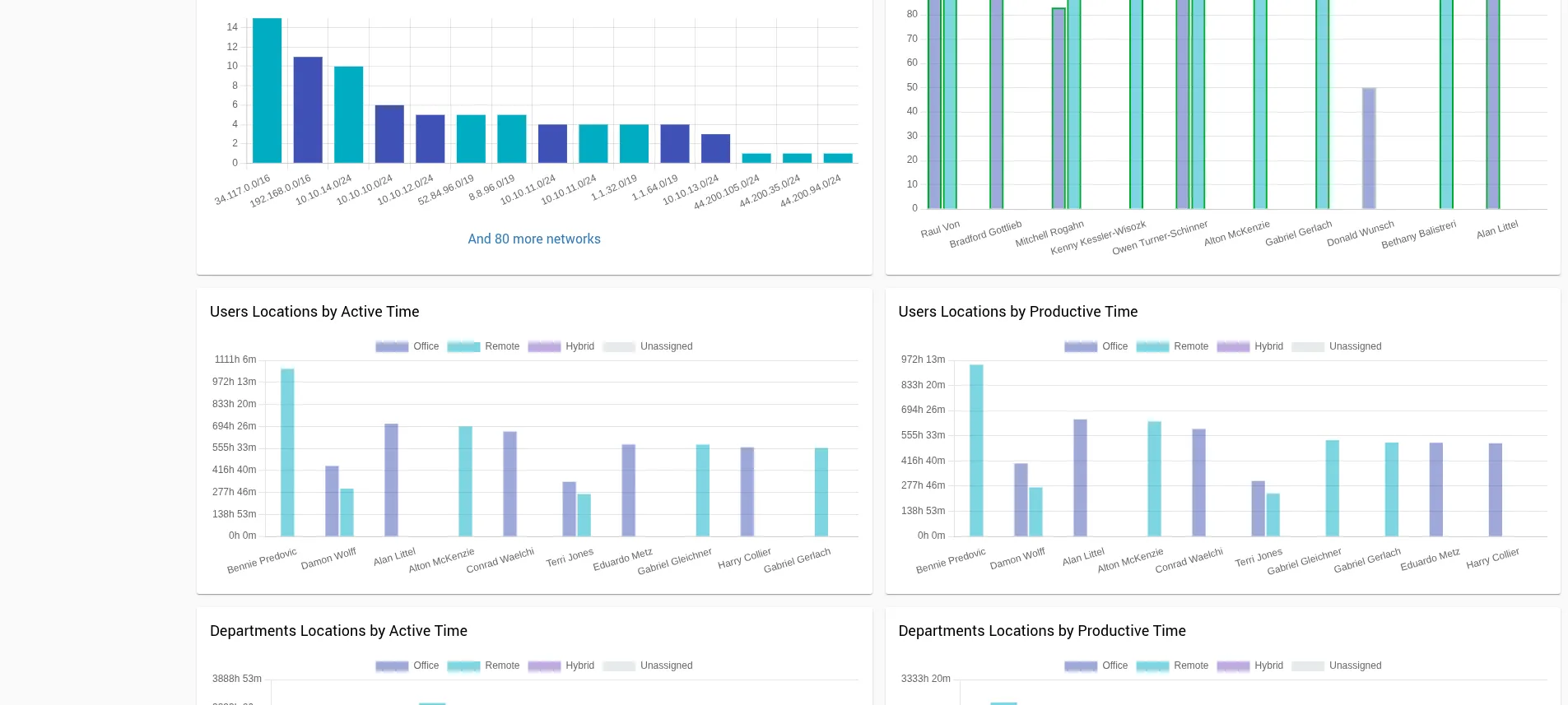Toggle Hybrid legend in Users Locations by Productive Time
Image resolution: width=1568 pixels, height=705 pixels.
1249,346
